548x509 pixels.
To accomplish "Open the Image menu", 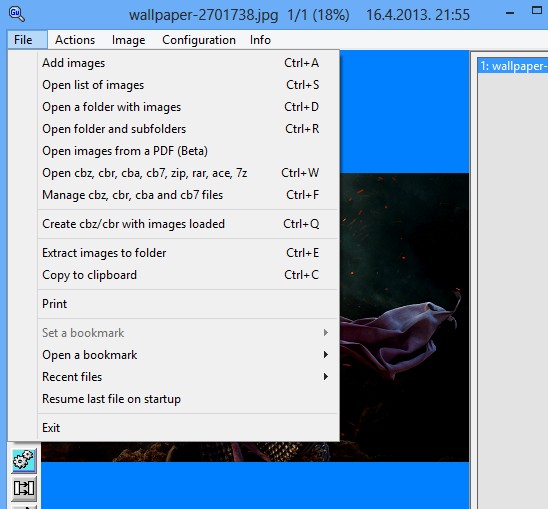I will (128, 40).
